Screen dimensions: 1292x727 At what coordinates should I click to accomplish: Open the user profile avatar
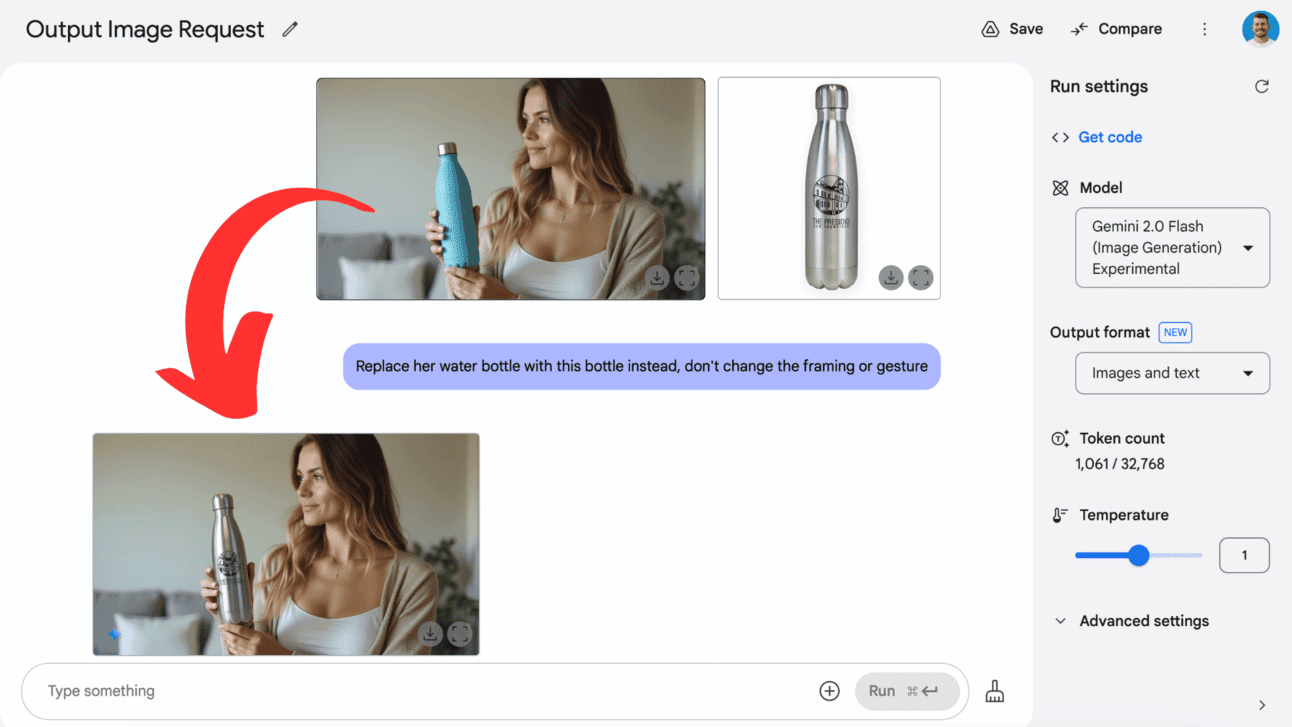tap(1260, 29)
